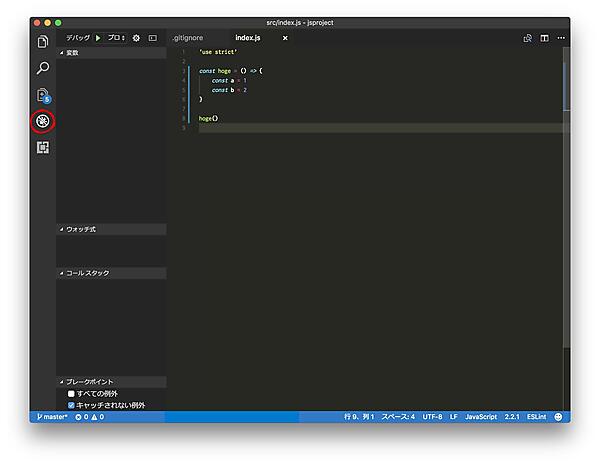
Task: Click the Debug icon circled in red
Action: tap(42, 121)
